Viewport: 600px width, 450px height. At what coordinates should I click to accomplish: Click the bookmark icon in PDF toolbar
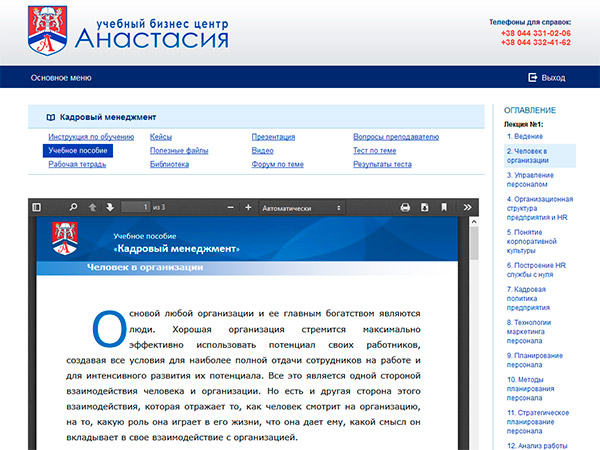click(444, 207)
